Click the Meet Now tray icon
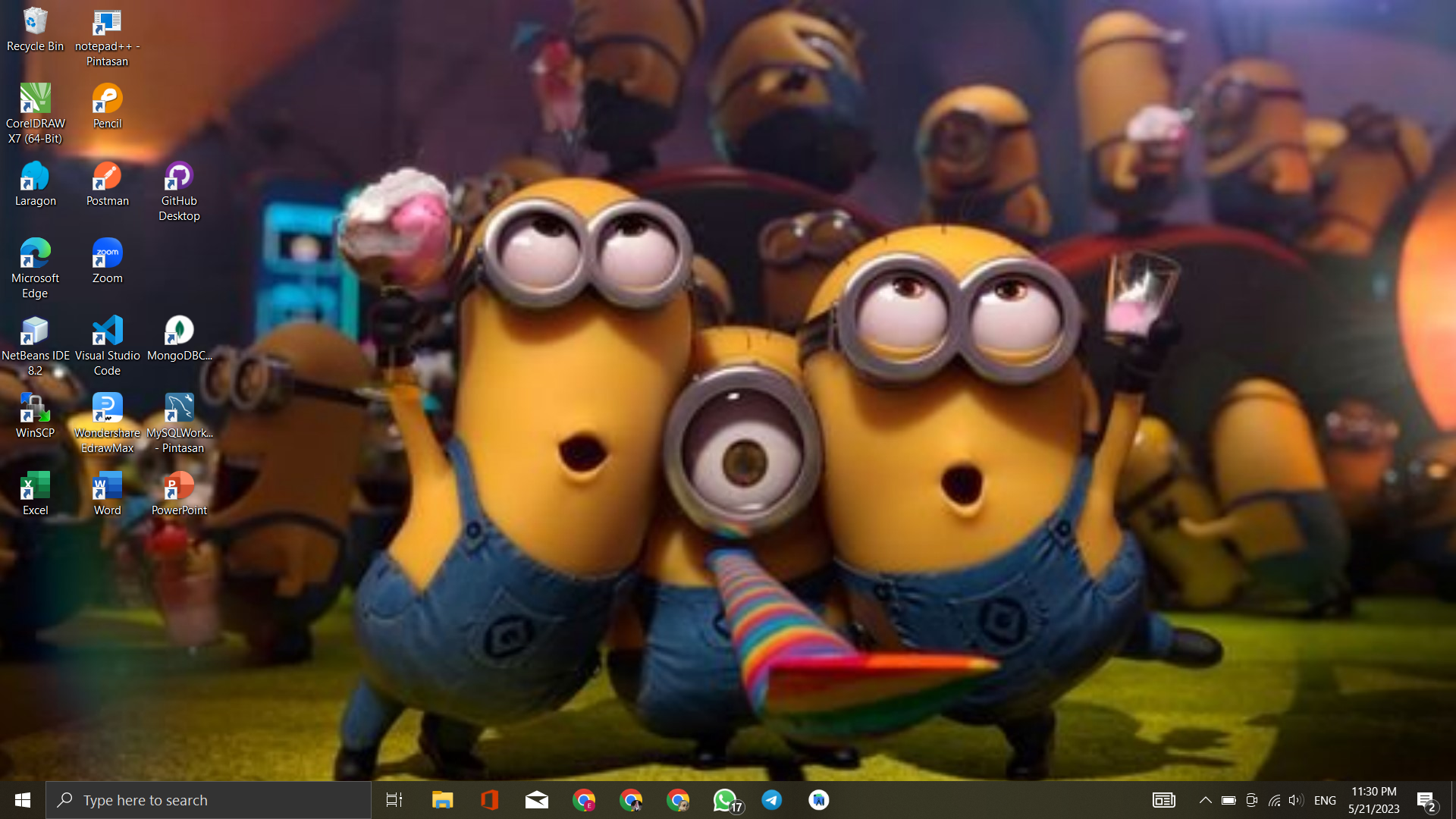 click(1252, 800)
